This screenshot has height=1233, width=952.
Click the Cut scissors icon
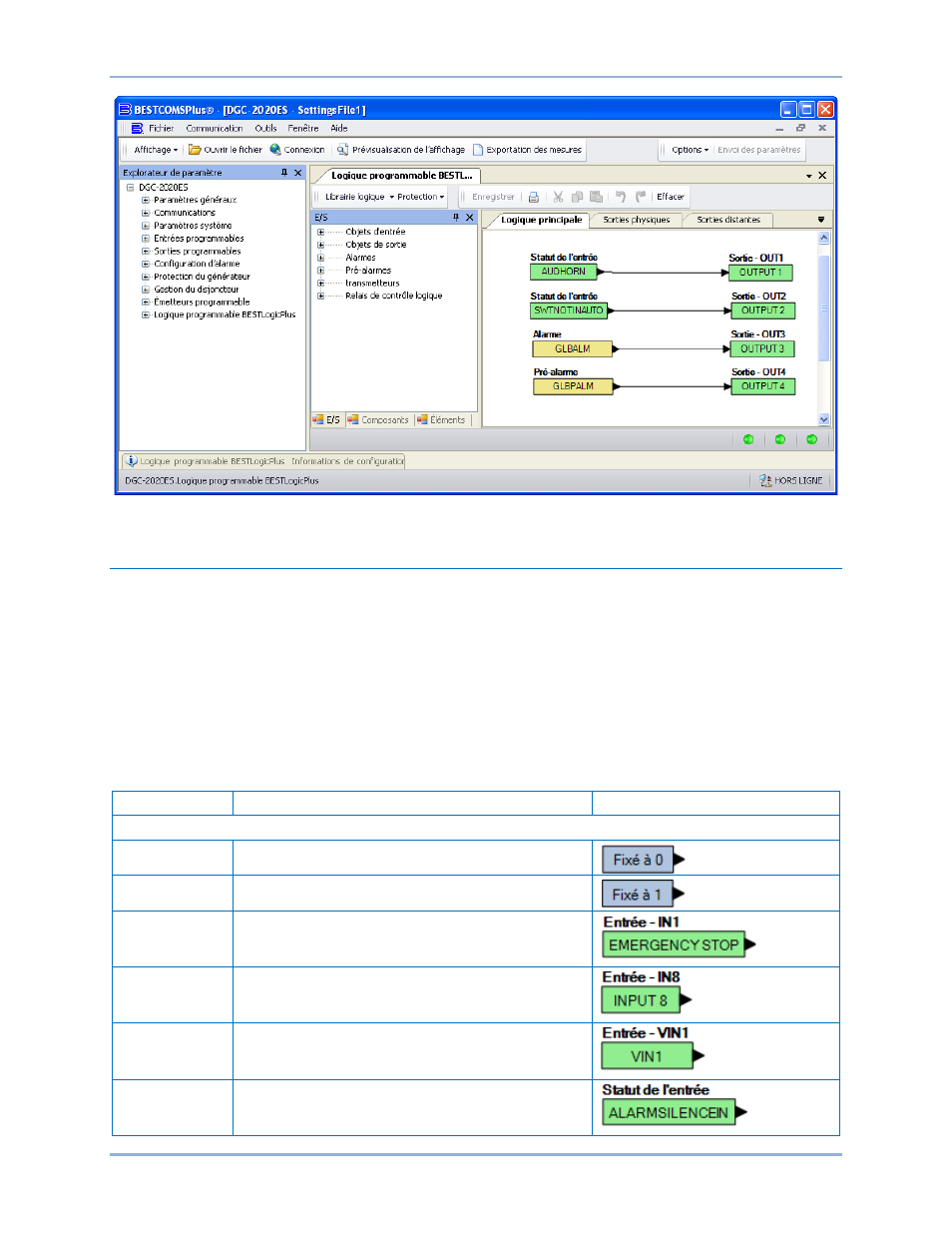tap(558, 197)
